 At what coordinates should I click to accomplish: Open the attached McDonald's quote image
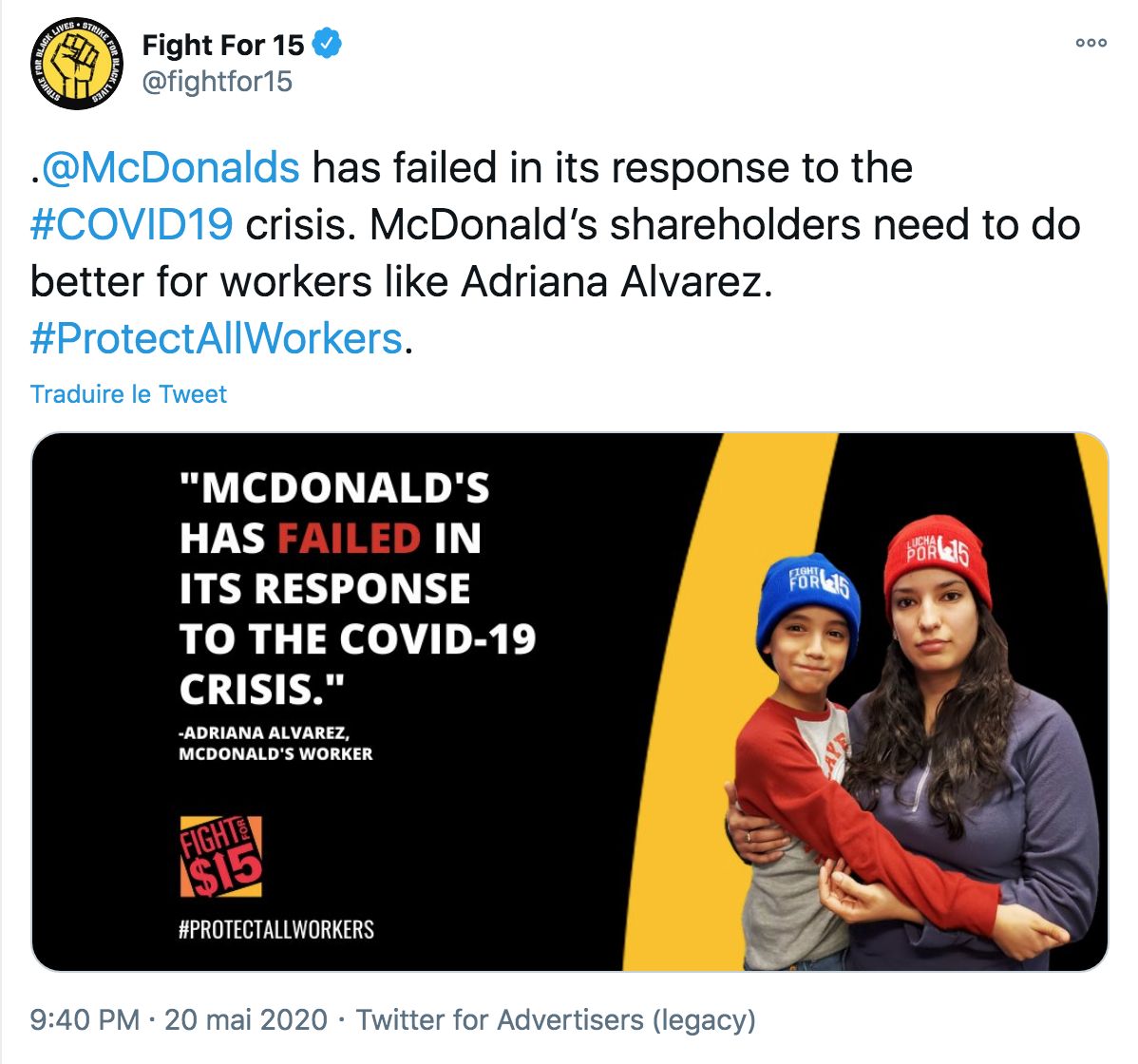tap(570, 702)
